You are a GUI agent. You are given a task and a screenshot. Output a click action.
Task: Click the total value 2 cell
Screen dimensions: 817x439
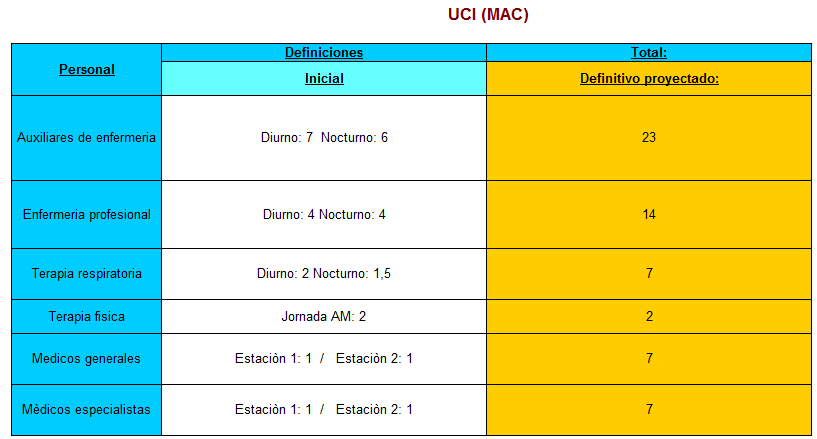[x=648, y=316]
